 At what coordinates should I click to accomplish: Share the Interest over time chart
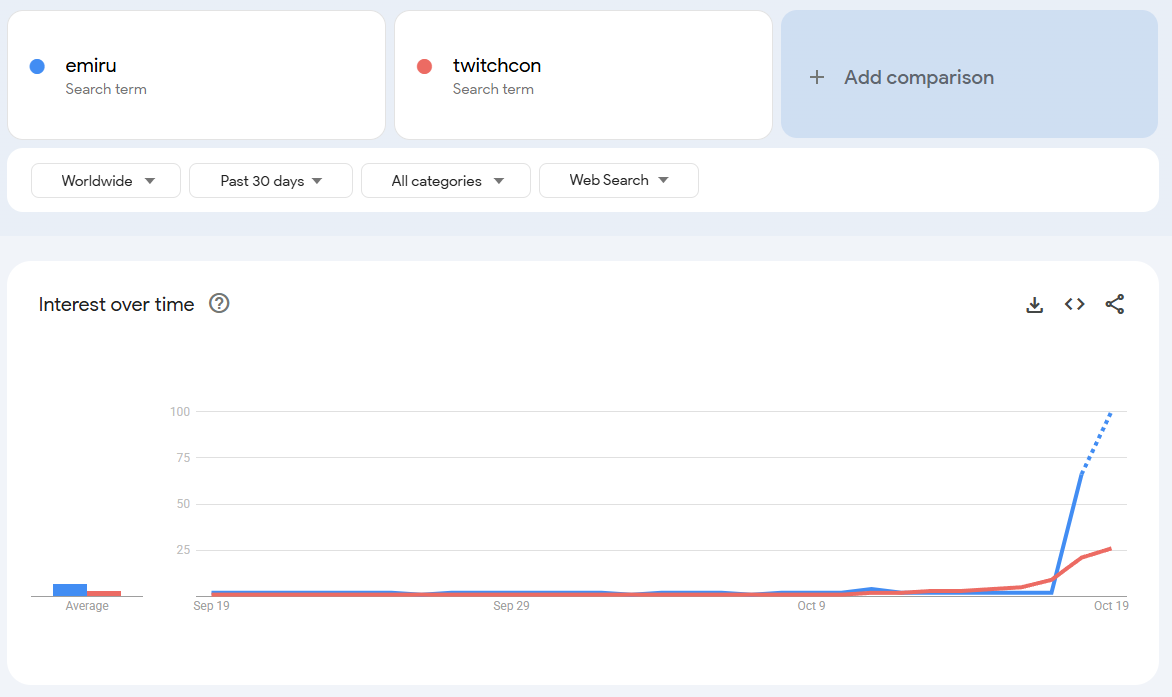(x=1115, y=305)
